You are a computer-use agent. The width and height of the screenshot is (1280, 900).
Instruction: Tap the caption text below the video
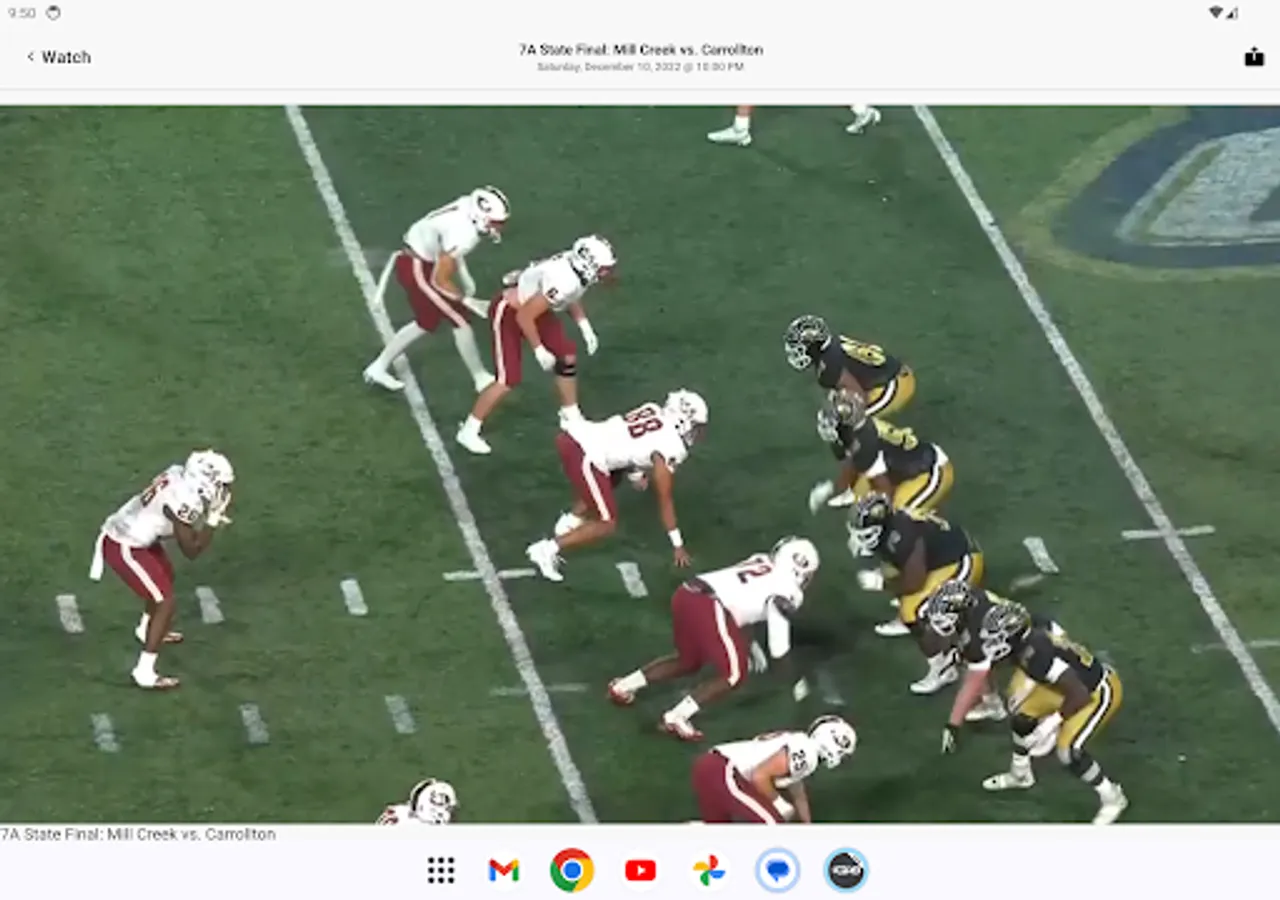(x=138, y=834)
